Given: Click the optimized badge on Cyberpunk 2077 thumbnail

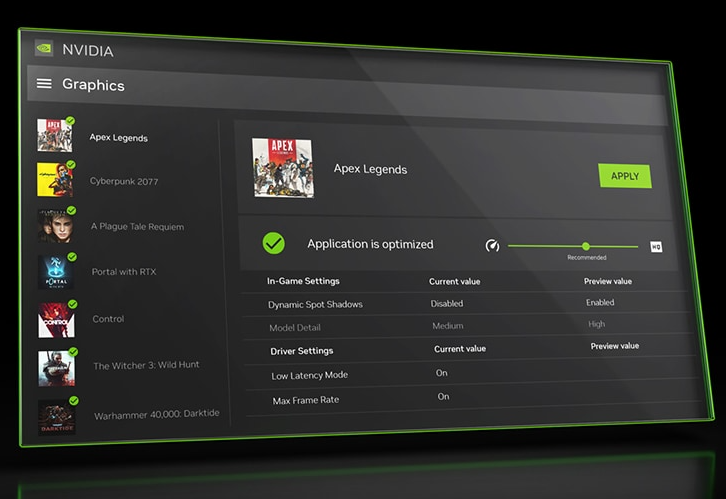Looking at the screenshot, I should pyautogui.click(x=71, y=164).
